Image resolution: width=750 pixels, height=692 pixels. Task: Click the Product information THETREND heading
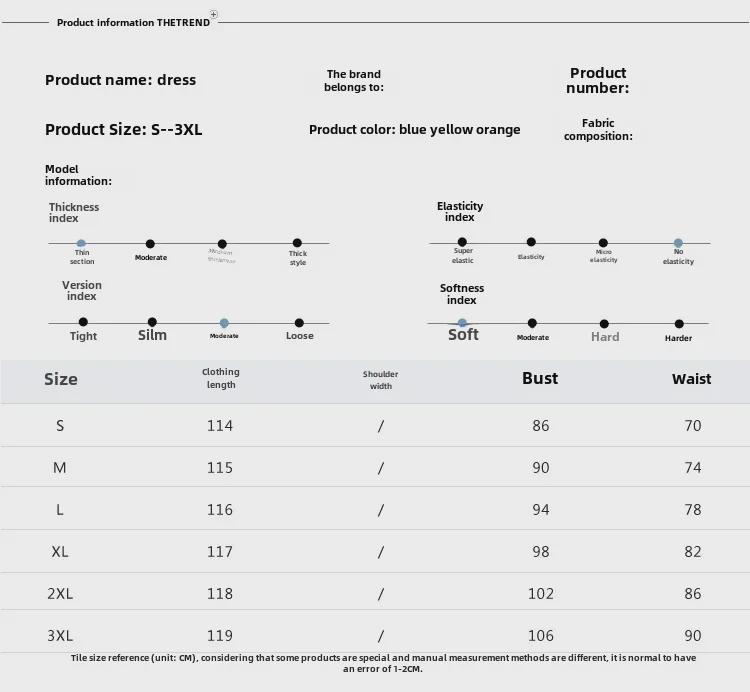click(133, 22)
